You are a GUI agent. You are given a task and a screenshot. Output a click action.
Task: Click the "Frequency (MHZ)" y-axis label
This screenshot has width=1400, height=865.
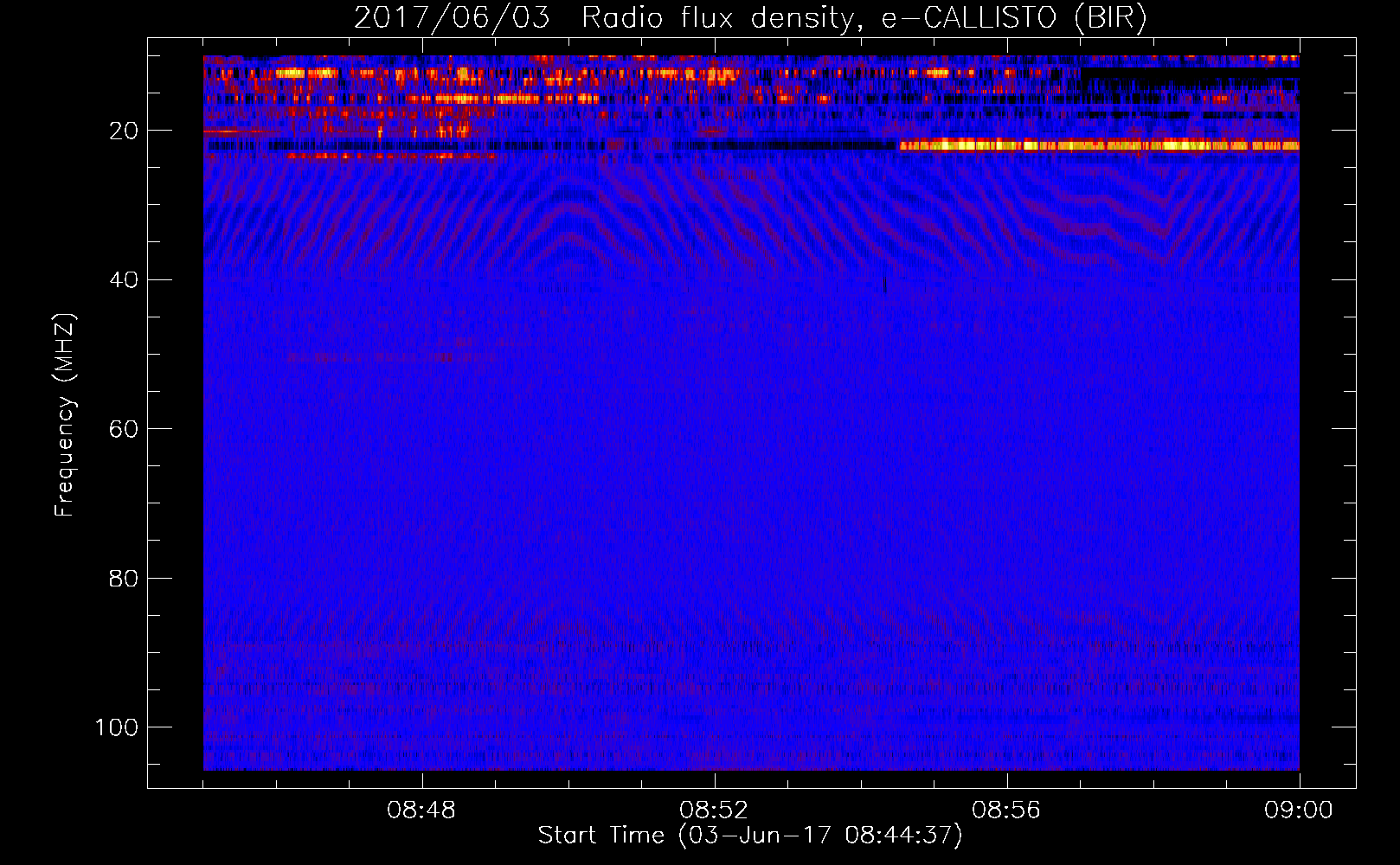click(65, 415)
